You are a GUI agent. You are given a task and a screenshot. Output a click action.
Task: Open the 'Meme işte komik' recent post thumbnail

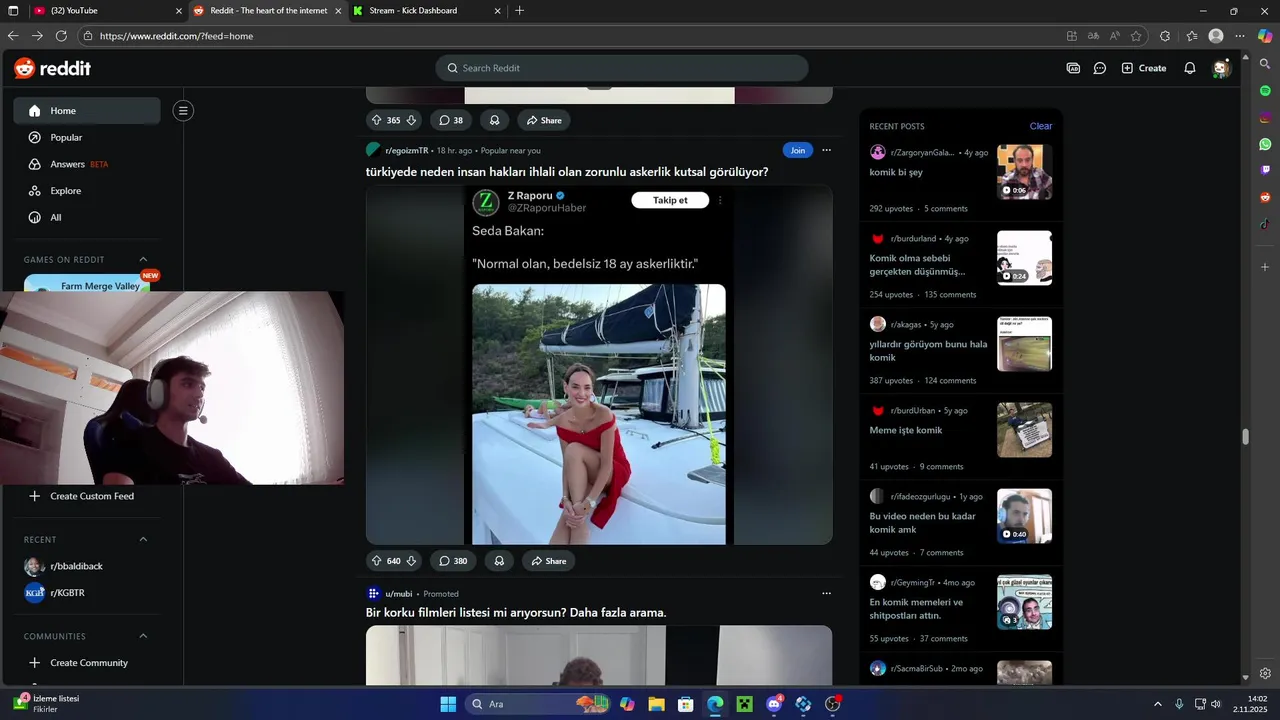1024,430
